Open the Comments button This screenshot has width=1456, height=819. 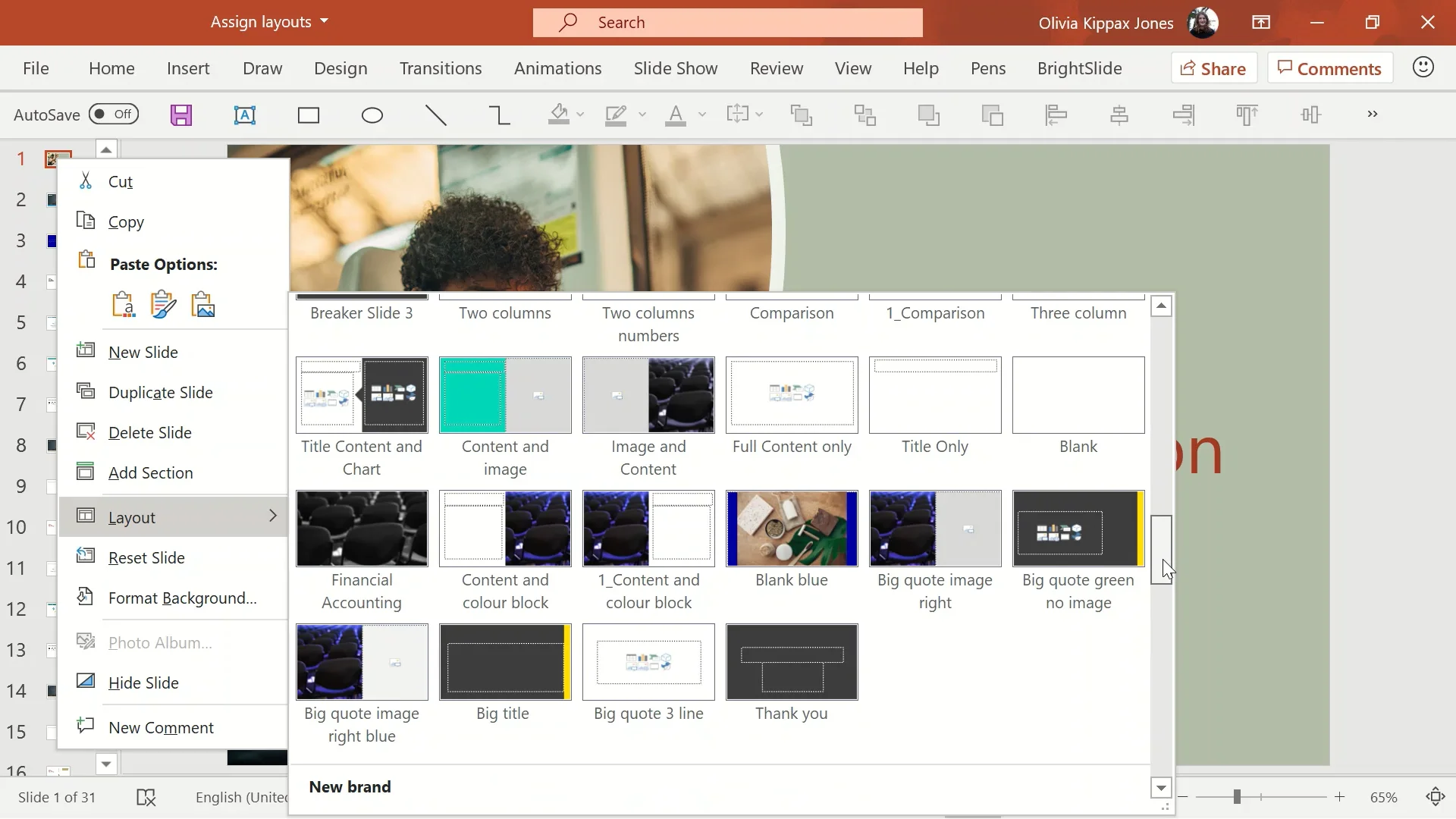tap(1329, 68)
